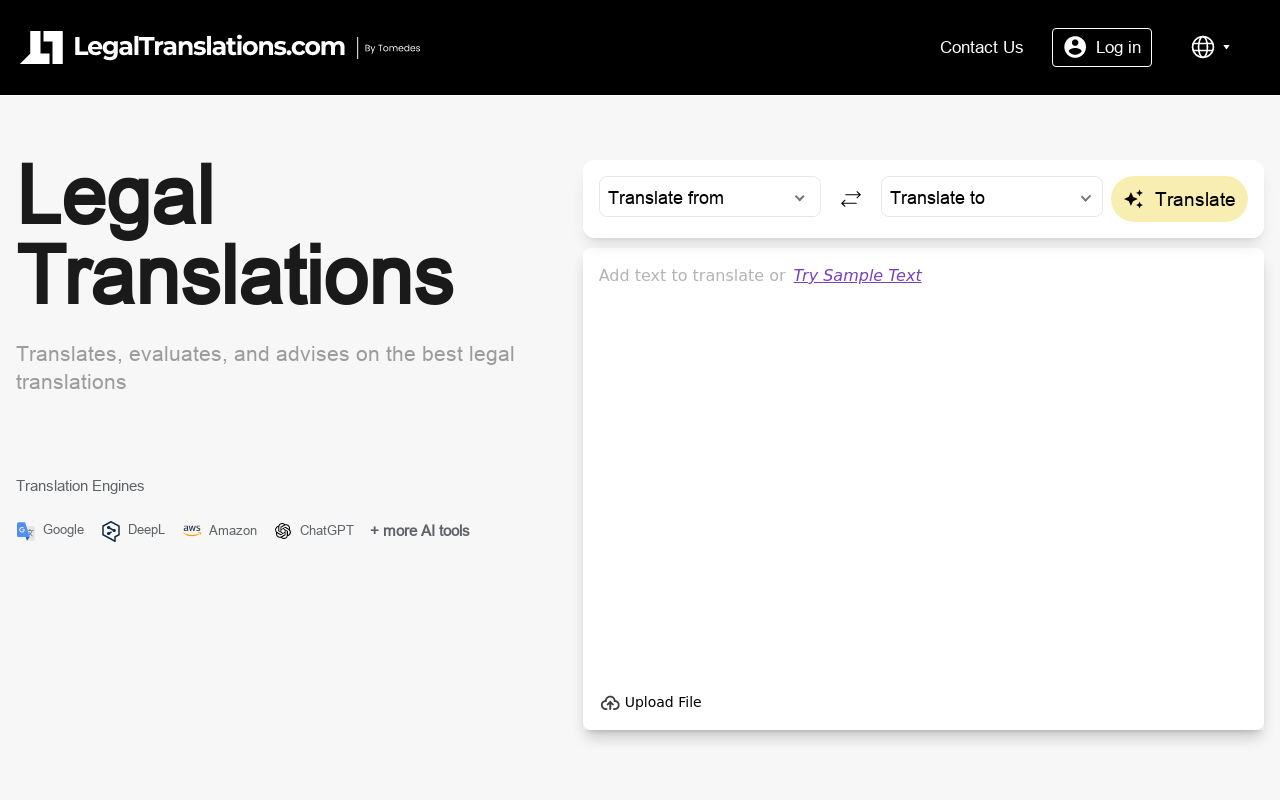Open the Translate from dropdown
Viewport: 1280px width, 800px height.
click(x=710, y=197)
